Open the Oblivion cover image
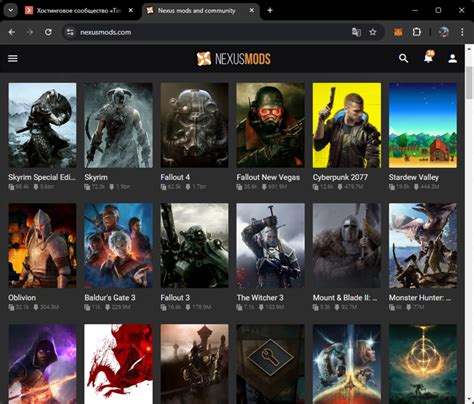The width and height of the screenshot is (474, 404). tap(42, 246)
